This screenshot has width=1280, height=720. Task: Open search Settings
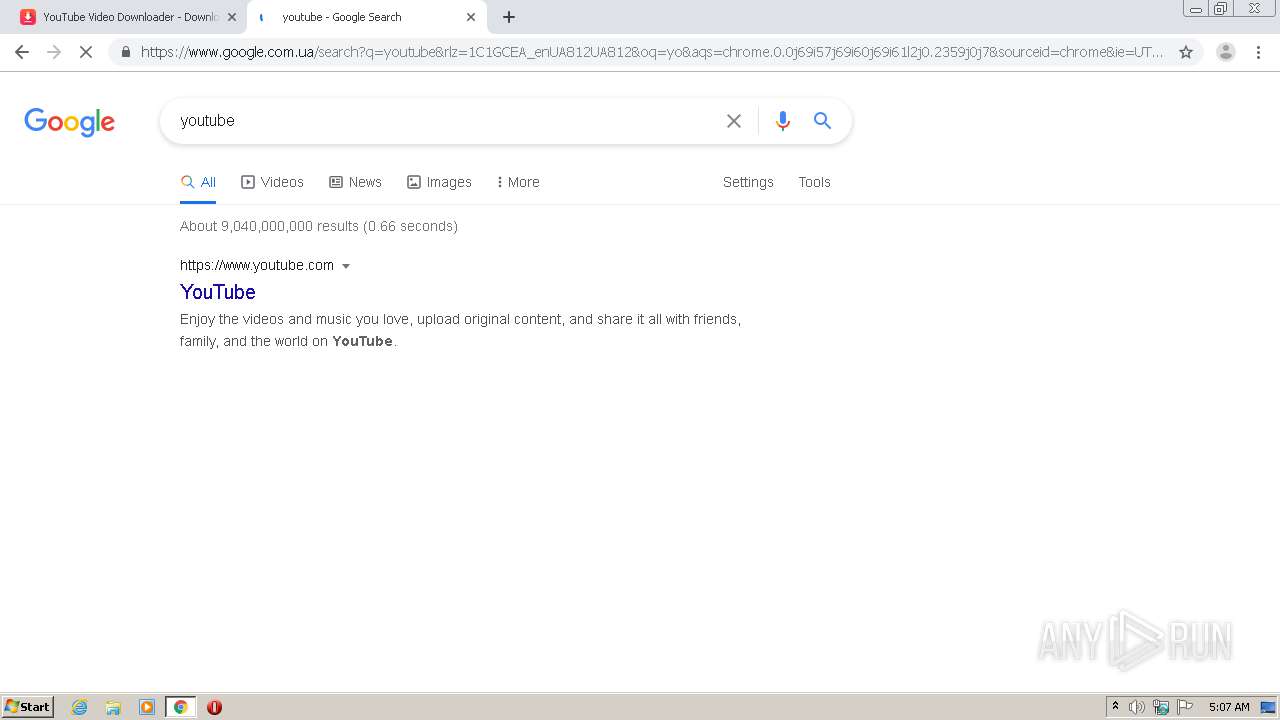pyautogui.click(x=748, y=182)
